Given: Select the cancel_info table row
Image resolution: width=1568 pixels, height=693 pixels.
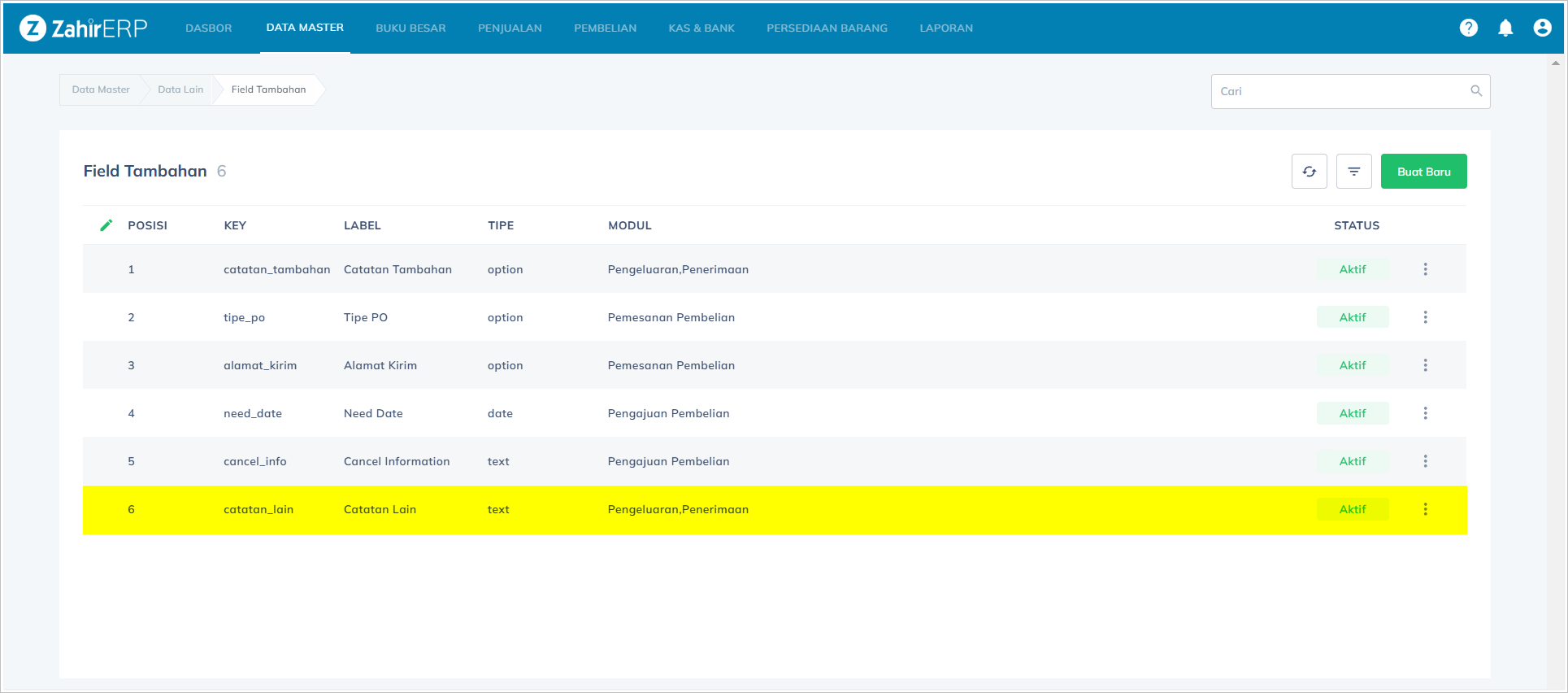Looking at the screenshot, I should click(650, 461).
